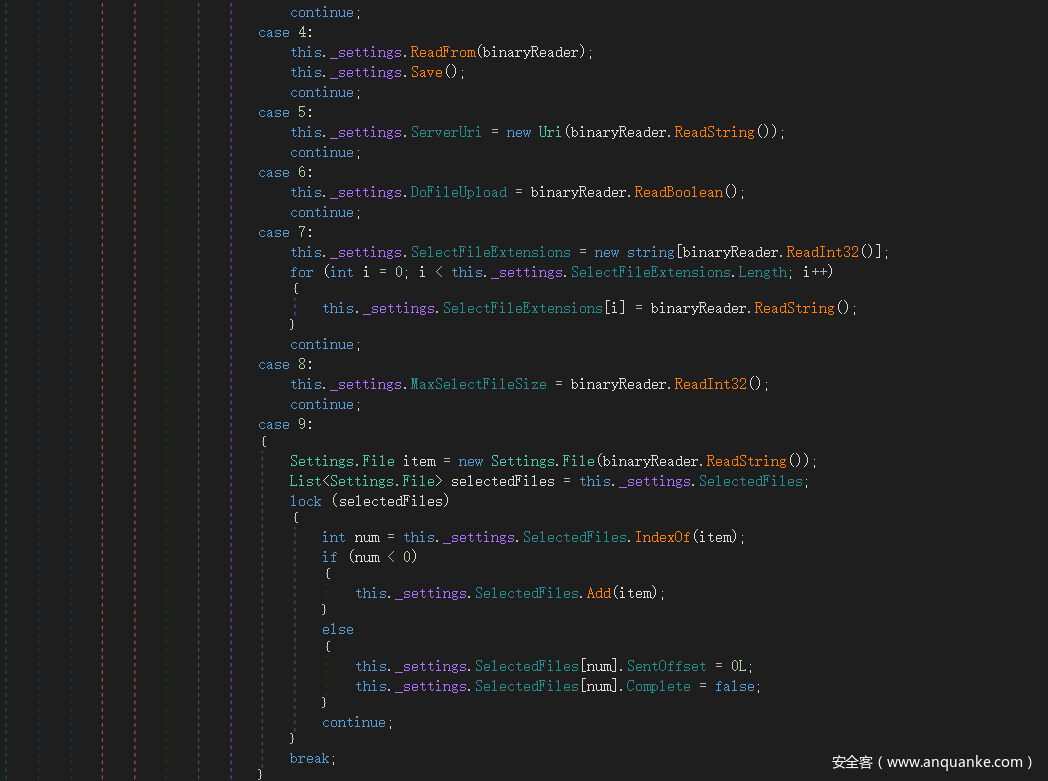Image resolution: width=1048 pixels, height=781 pixels.
Task: Click the List<Settings.File> type declaration
Action: point(366,481)
